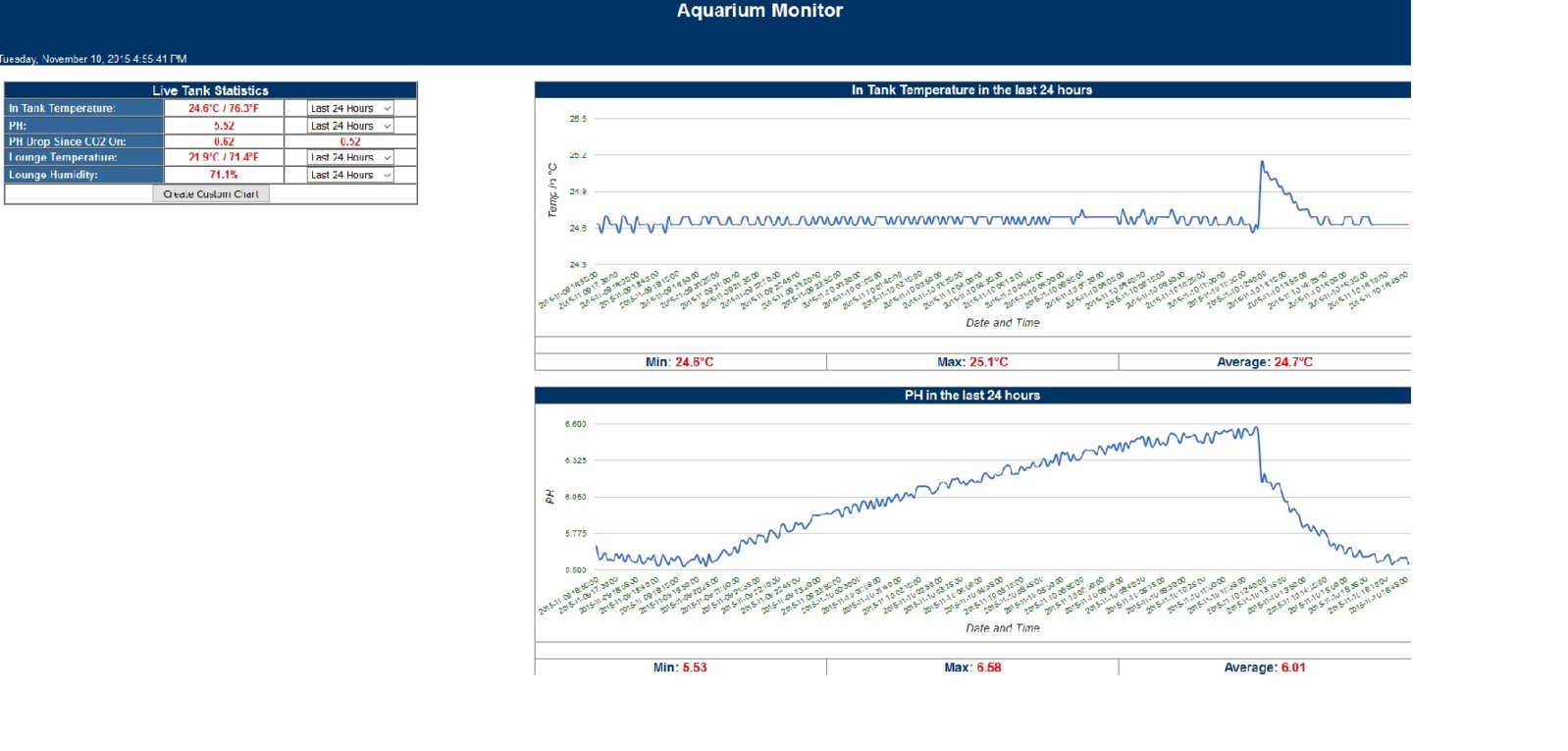Click the PH Drop Since CO2 On label
This screenshot has width=1568, height=751.
click(84, 141)
